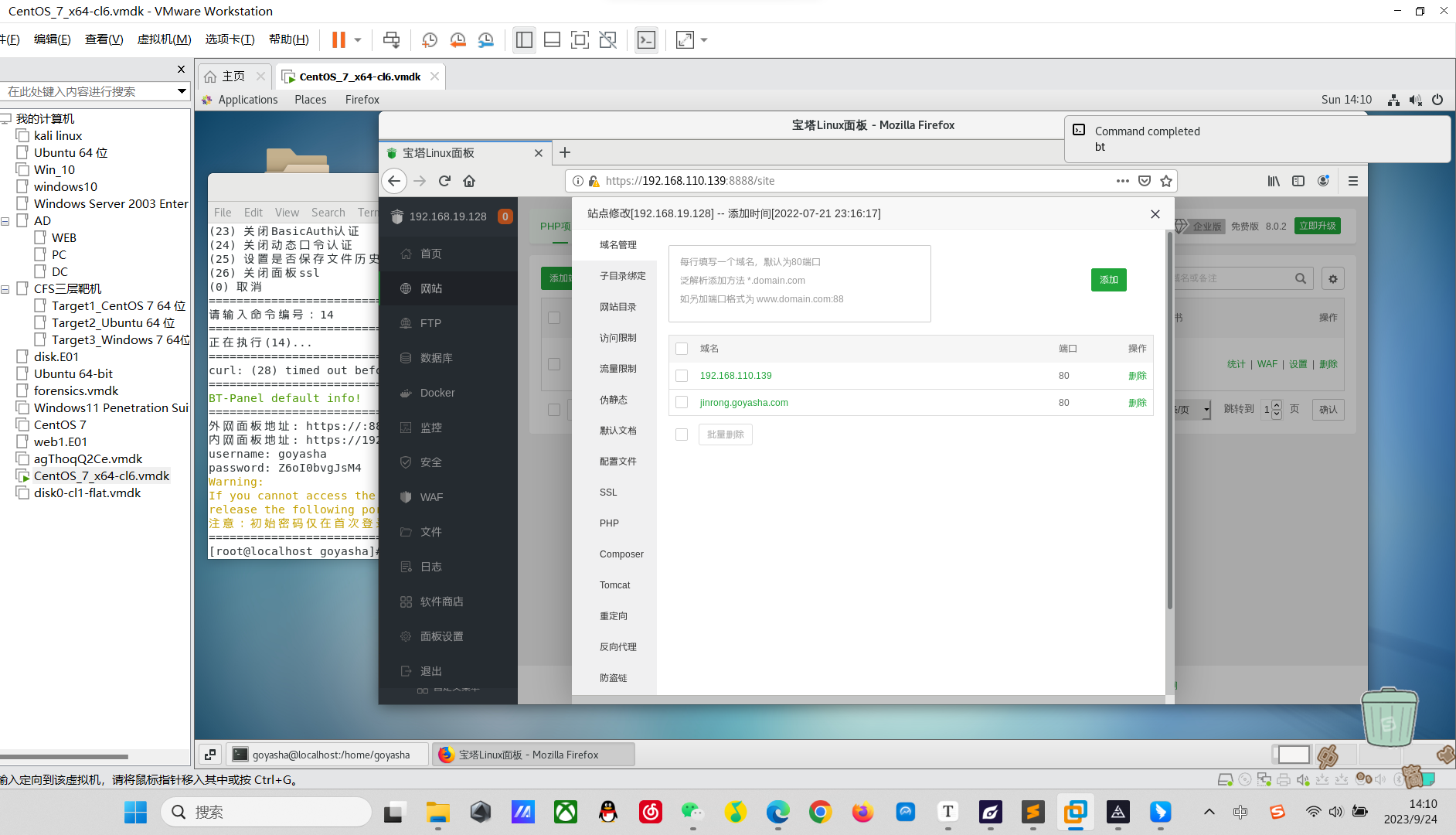1456x835 pixels.
Task: Open the Windows Start button
Action: [135, 812]
